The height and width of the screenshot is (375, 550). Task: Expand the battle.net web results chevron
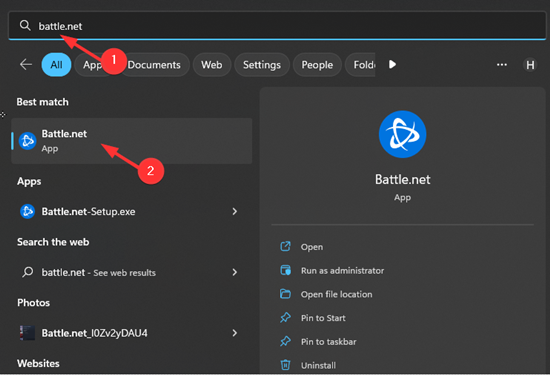click(x=234, y=272)
